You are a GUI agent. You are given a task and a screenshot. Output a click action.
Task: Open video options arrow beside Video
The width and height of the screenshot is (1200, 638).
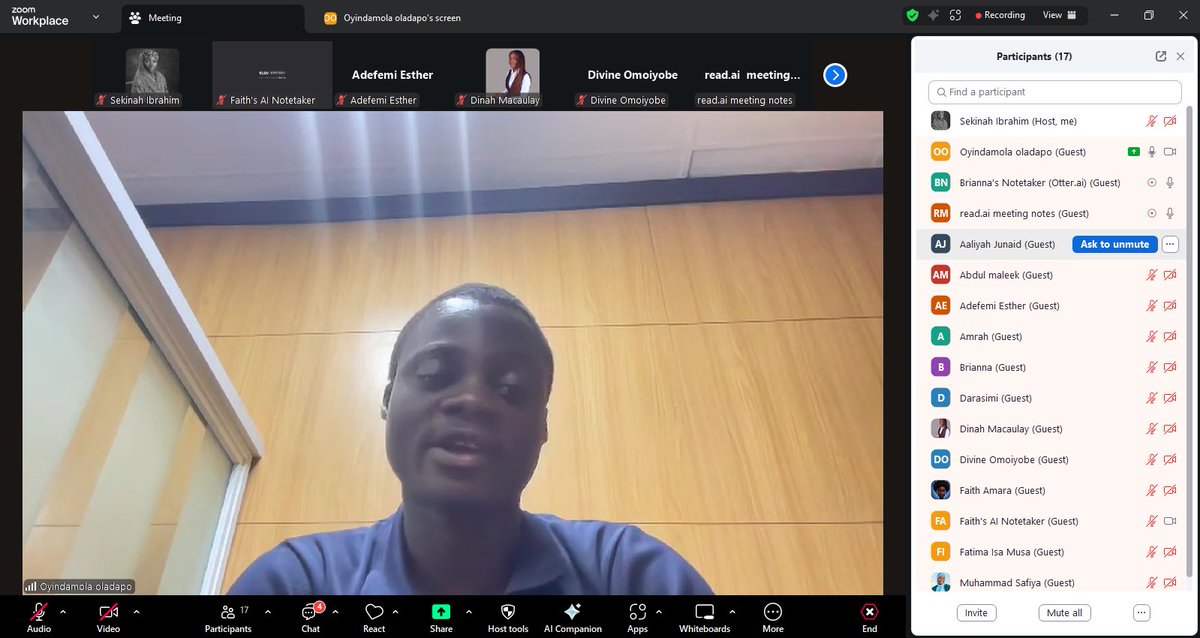click(136, 611)
